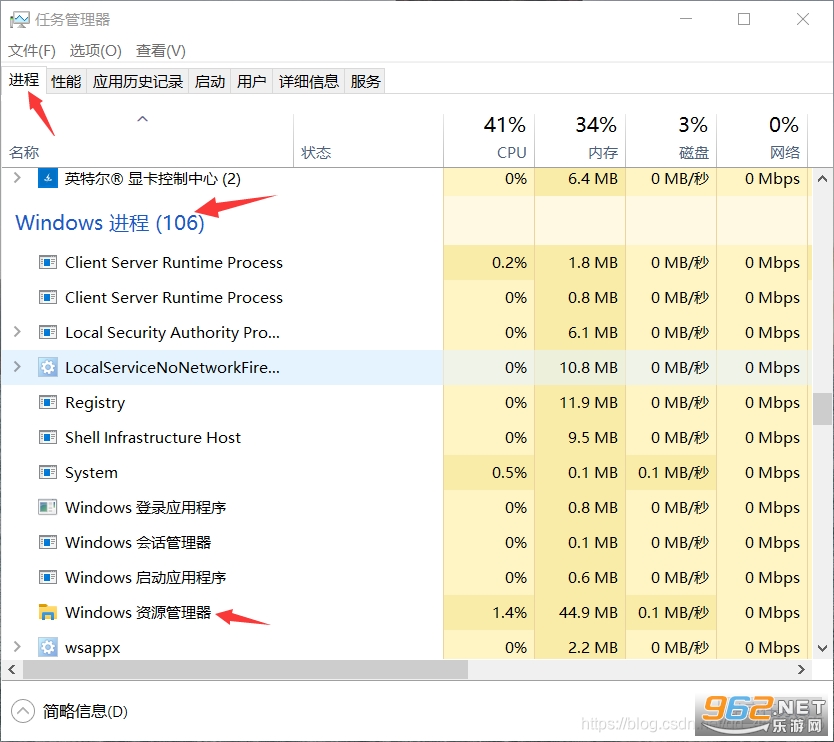
Task: Click the Local Security Authority Process icon
Action: pyautogui.click(x=48, y=332)
